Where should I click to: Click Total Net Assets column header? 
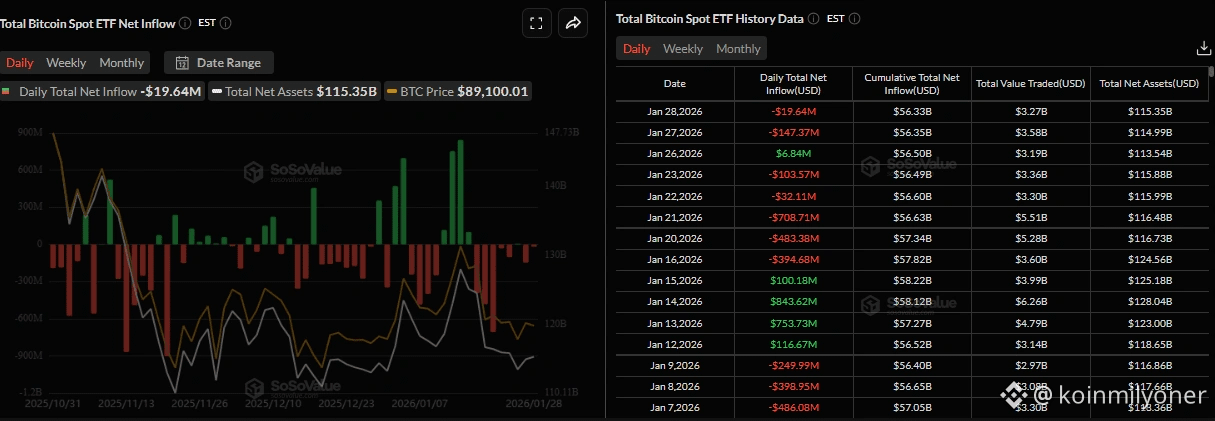click(1150, 84)
